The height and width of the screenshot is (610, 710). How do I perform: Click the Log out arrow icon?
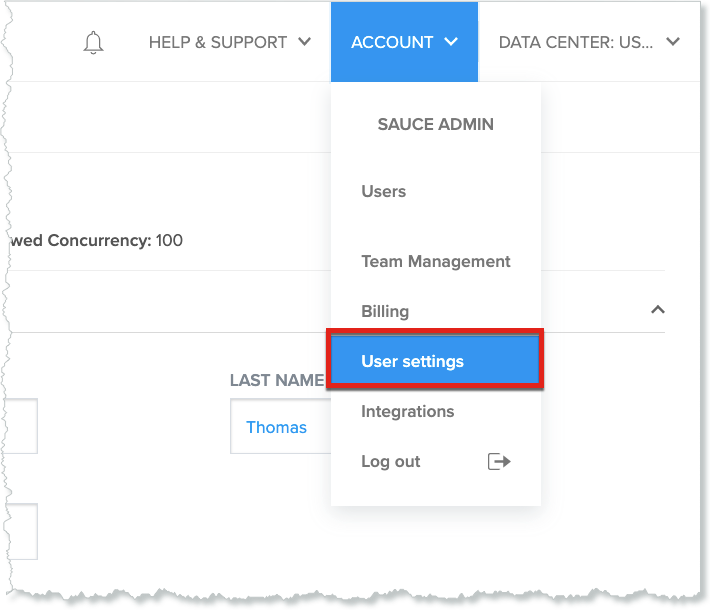[498, 461]
